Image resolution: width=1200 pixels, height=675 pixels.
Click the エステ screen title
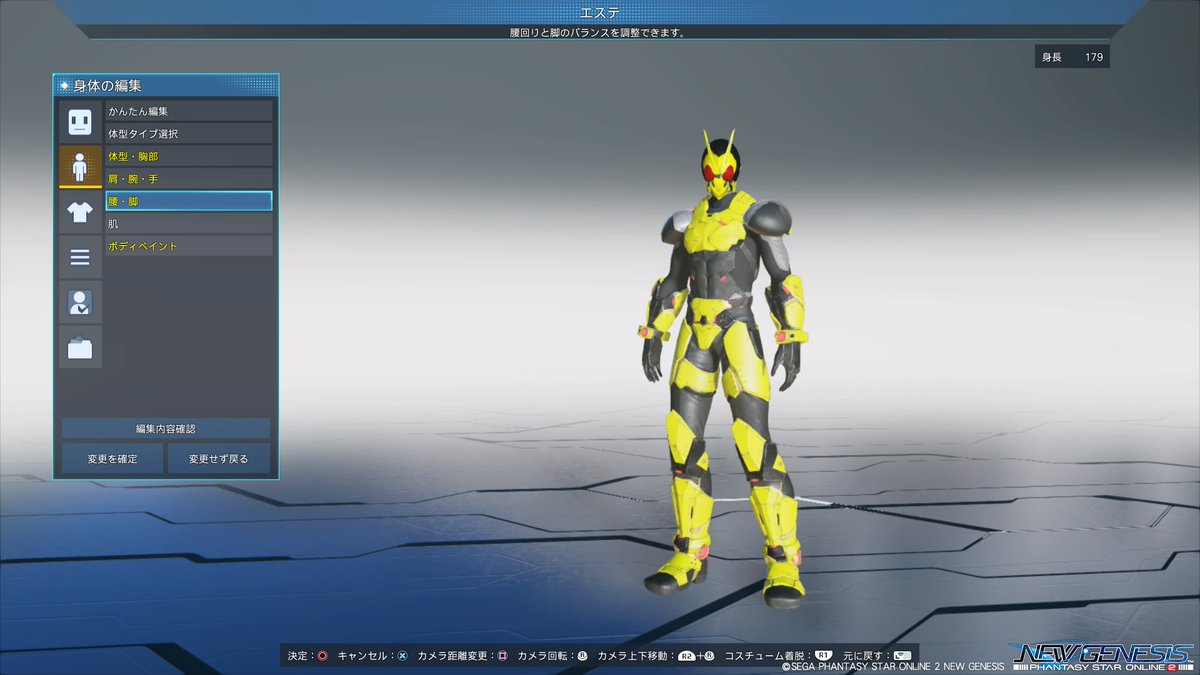pos(599,12)
